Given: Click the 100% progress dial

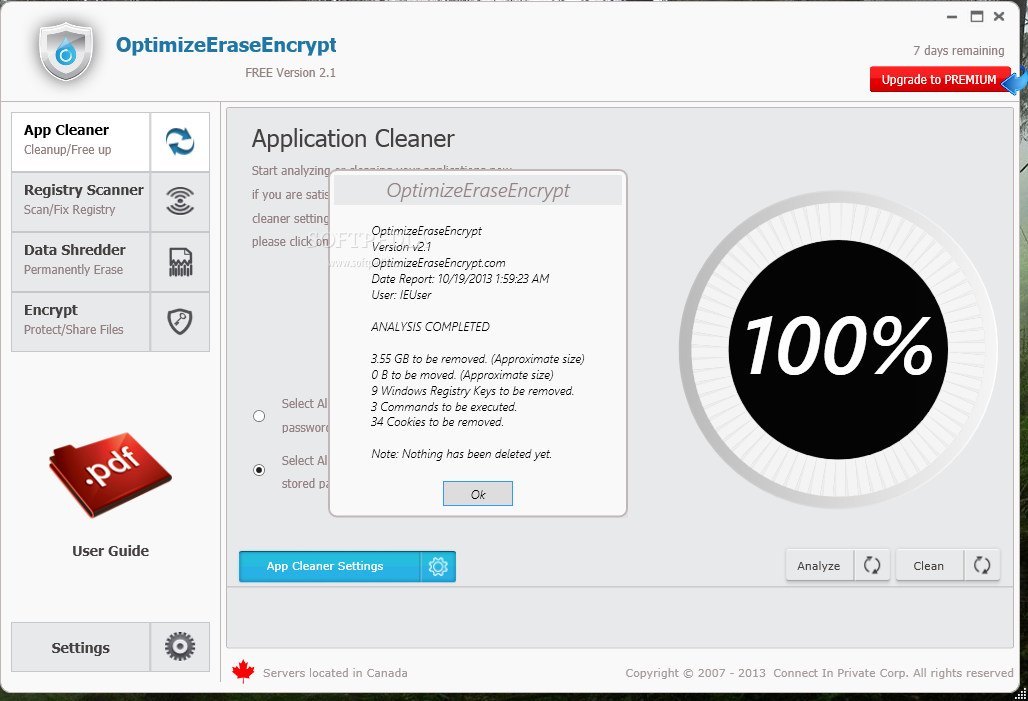Looking at the screenshot, I should (x=838, y=350).
